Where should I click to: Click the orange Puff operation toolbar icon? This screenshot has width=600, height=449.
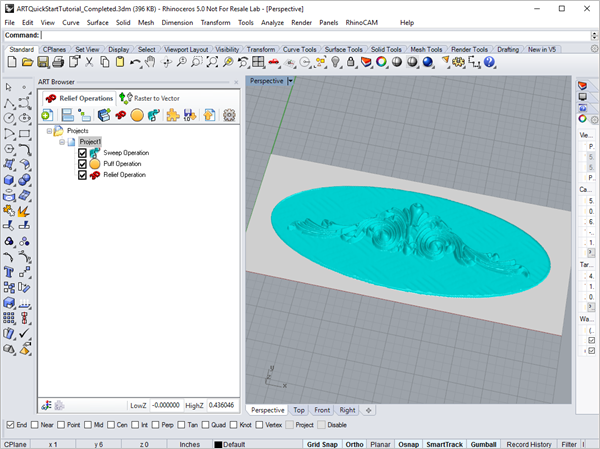point(137,115)
